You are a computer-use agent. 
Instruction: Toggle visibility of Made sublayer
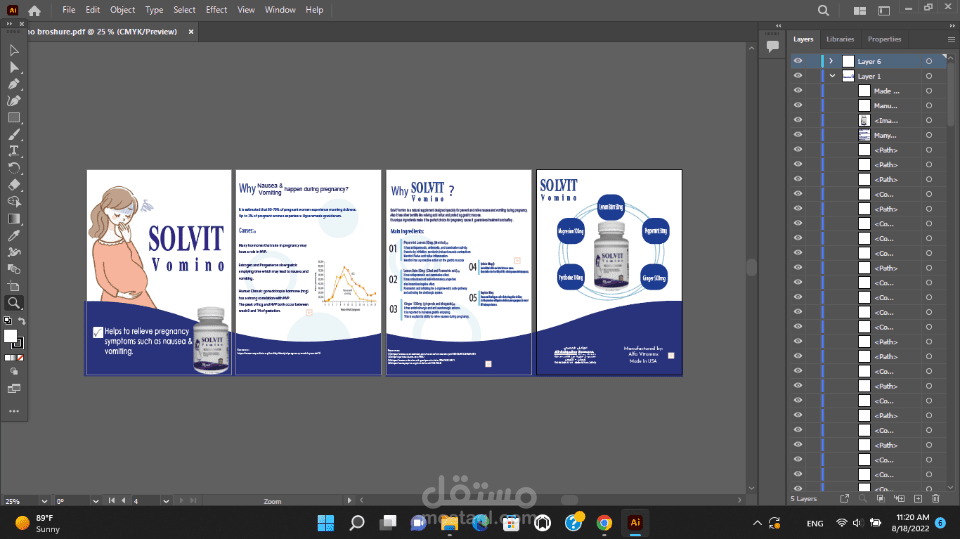pyautogui.click(x=798, y=91)
